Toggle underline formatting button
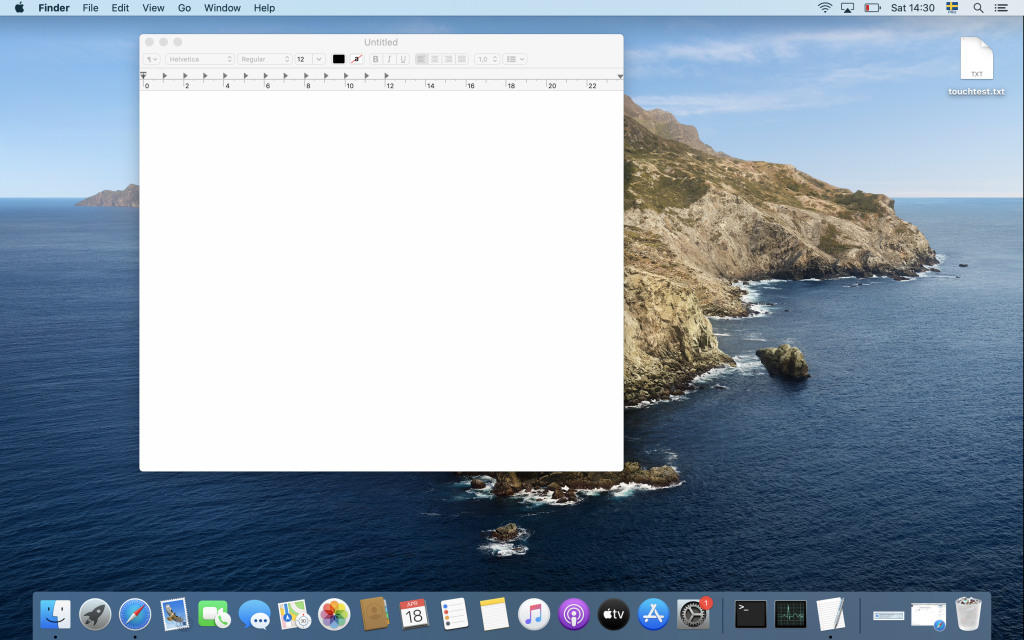 pyautogui.click(x=403, y=59)
